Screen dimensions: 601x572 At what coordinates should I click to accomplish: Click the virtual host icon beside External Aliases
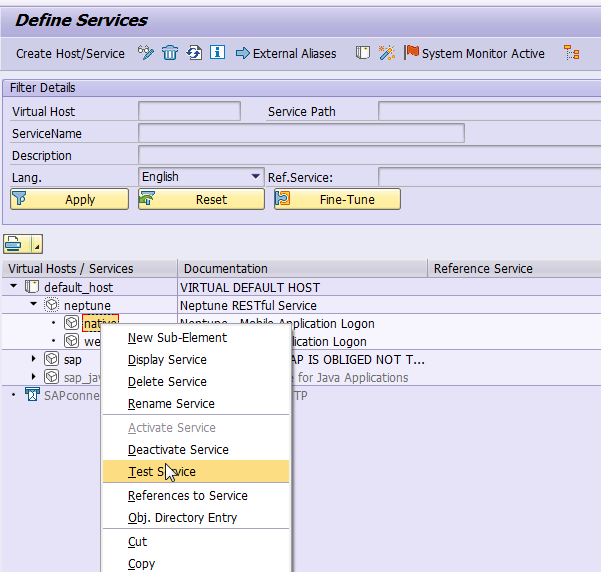coord(363,53)
